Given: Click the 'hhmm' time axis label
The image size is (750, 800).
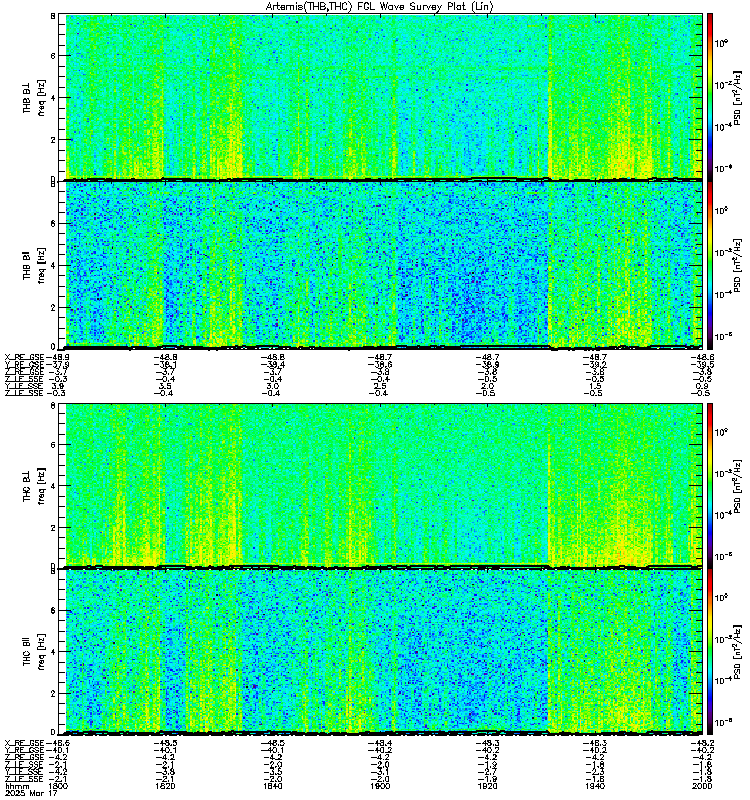Looking at the screenshot, I should pos(16,786).
